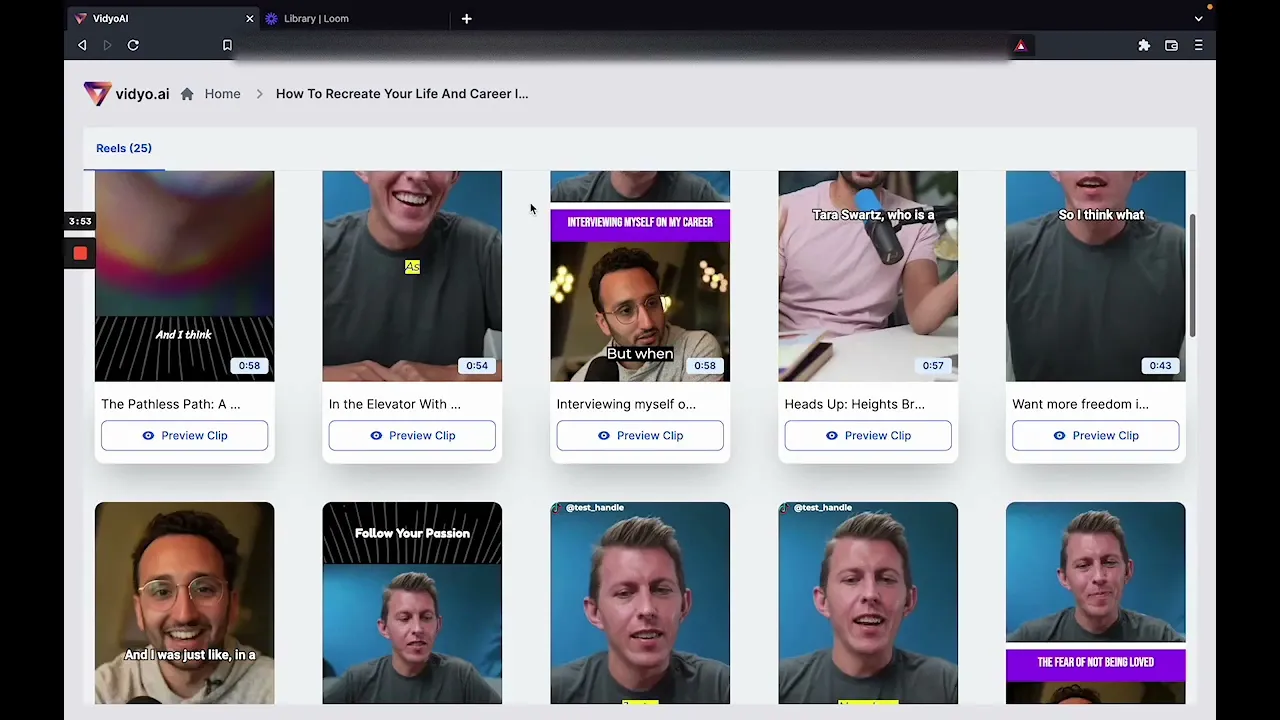Click Interviewing myself o... title
The width and height of the screenshot is (1280, 720).
pyautogui.click(x=626, y=404)
